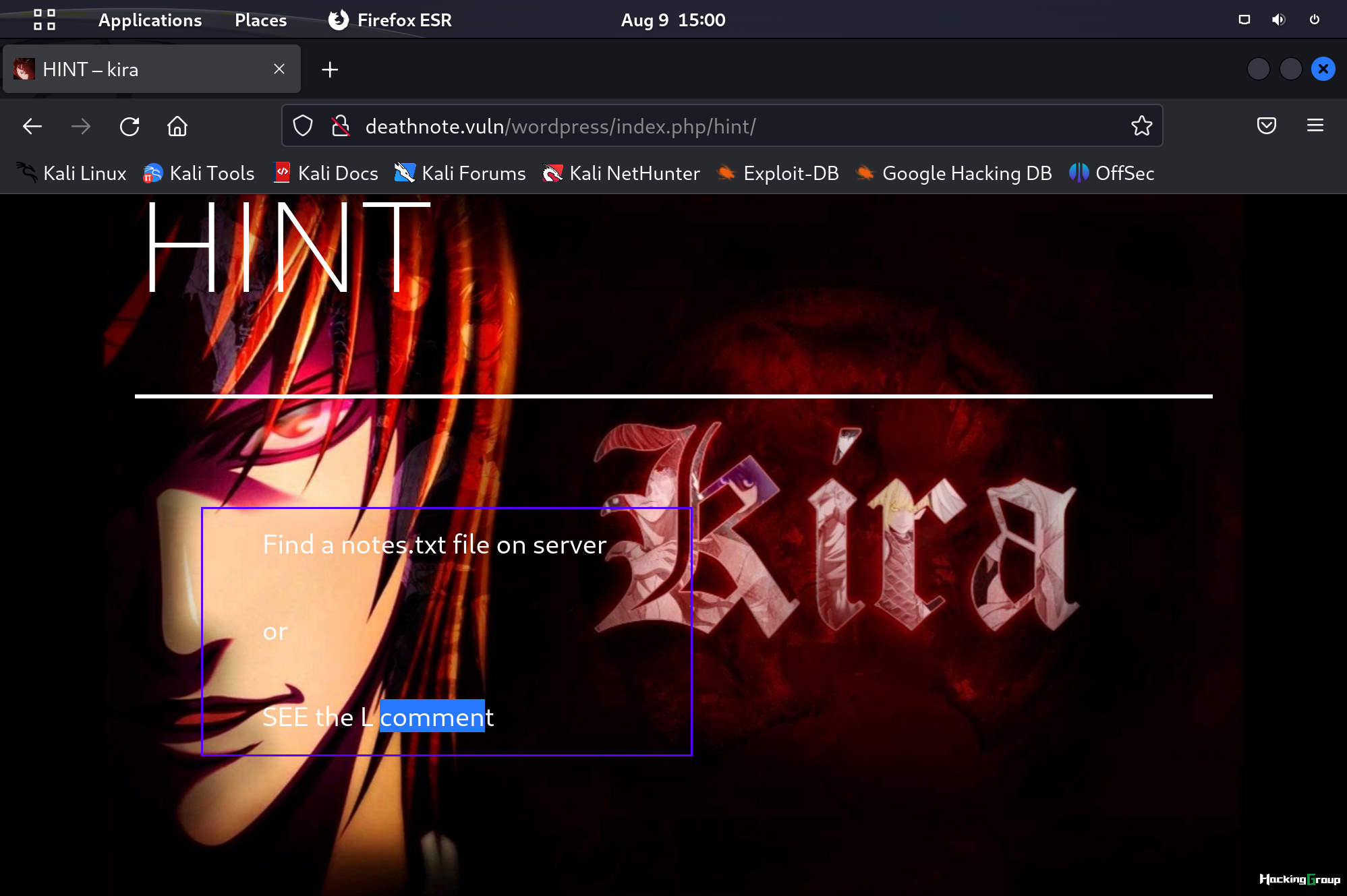The image size is (1347, 896).
Task: Reload the current page
Action: click(x=130, y=126)
